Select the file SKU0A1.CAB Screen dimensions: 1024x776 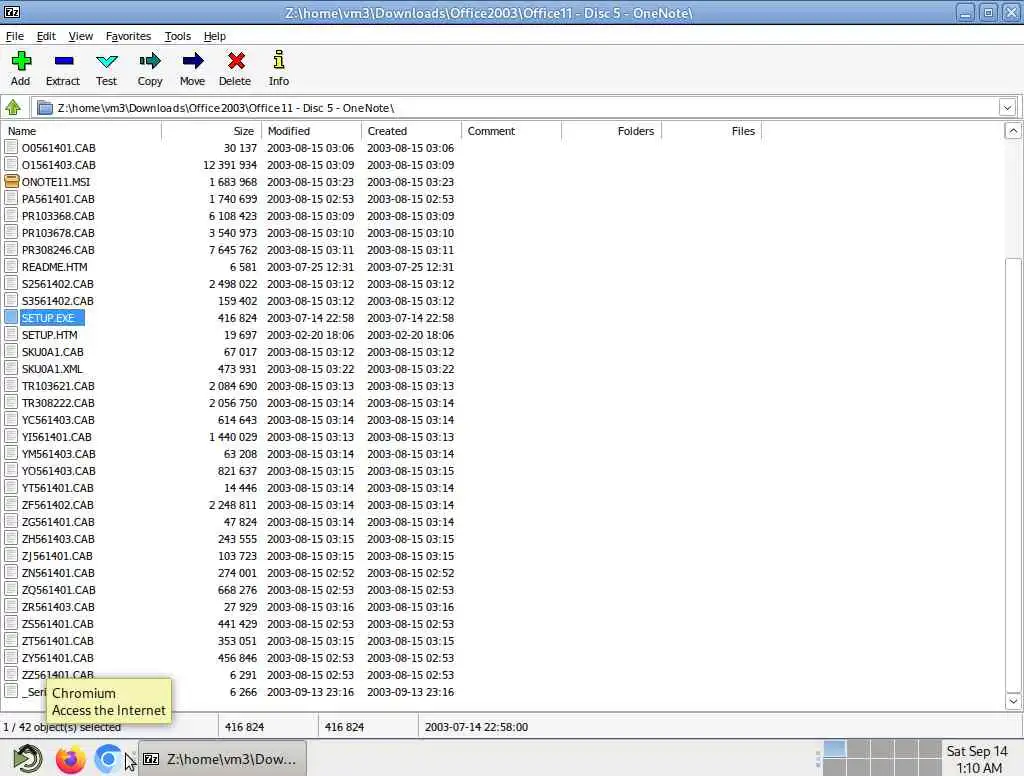point(53,351)
